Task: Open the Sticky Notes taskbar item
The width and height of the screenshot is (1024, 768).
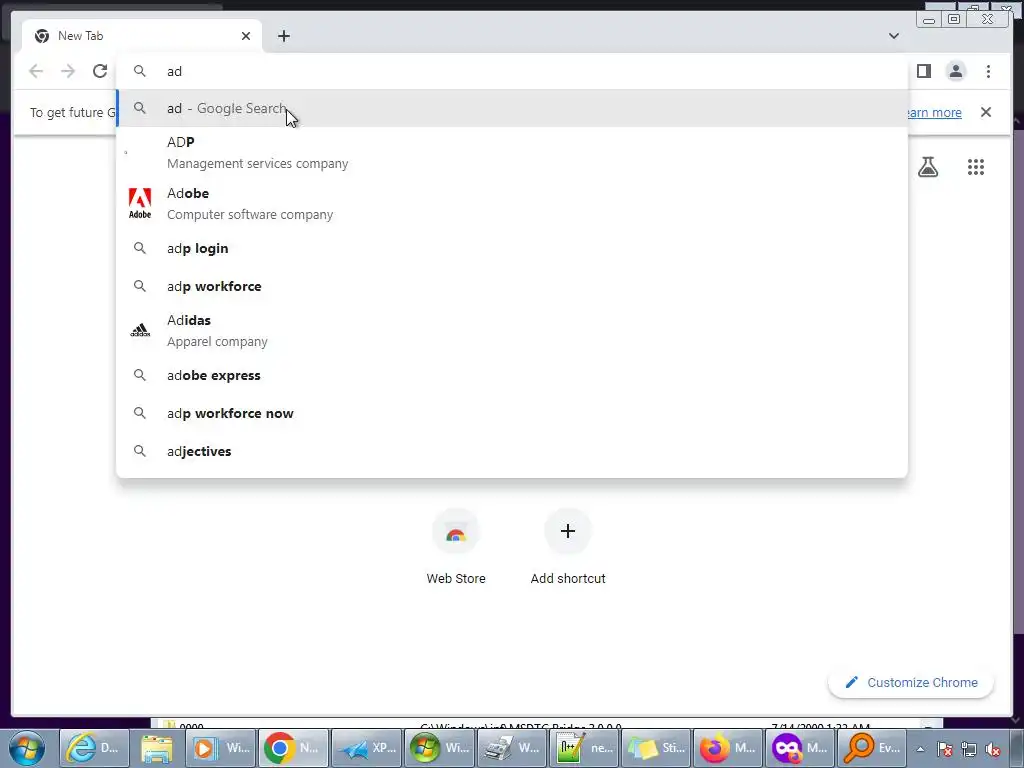Action: tap(655, 748)
